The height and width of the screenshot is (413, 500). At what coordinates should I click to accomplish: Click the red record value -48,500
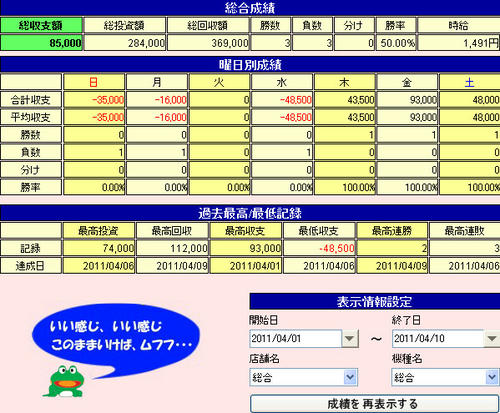pos(319,248)
